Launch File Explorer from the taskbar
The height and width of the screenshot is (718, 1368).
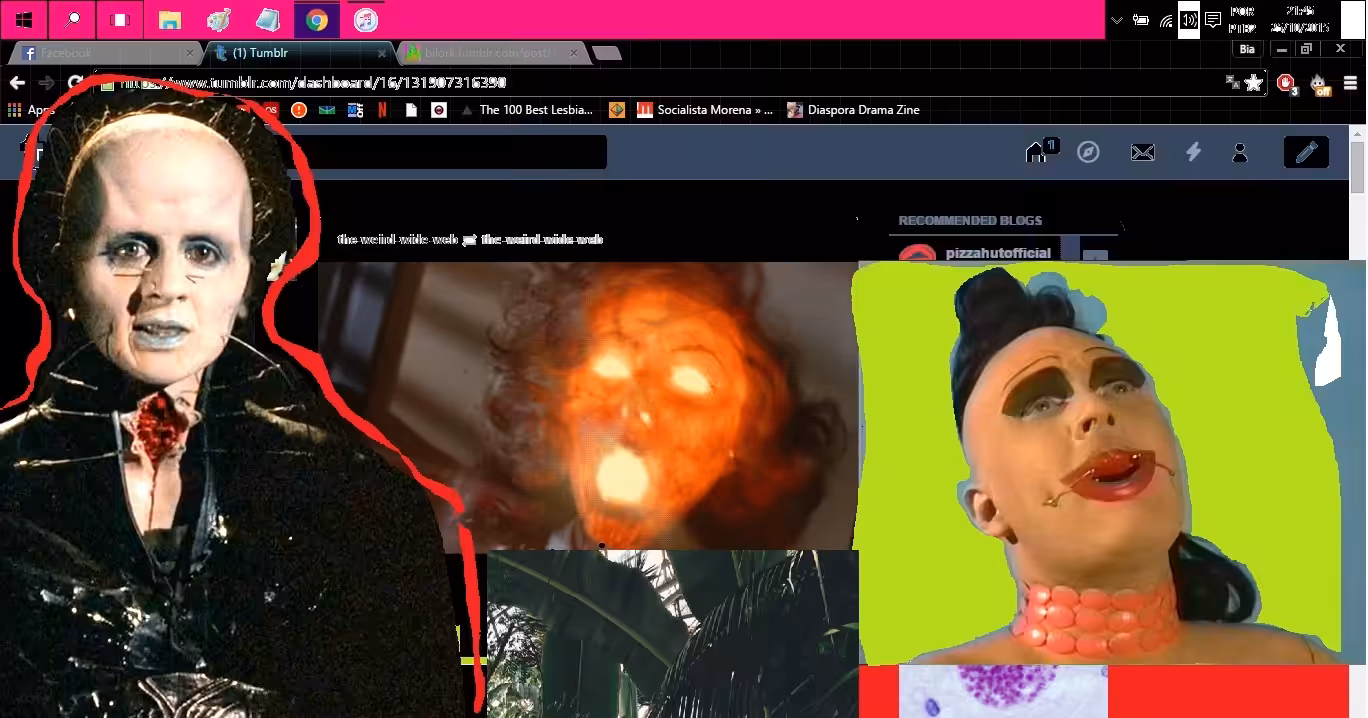click(x=169, y=20)
